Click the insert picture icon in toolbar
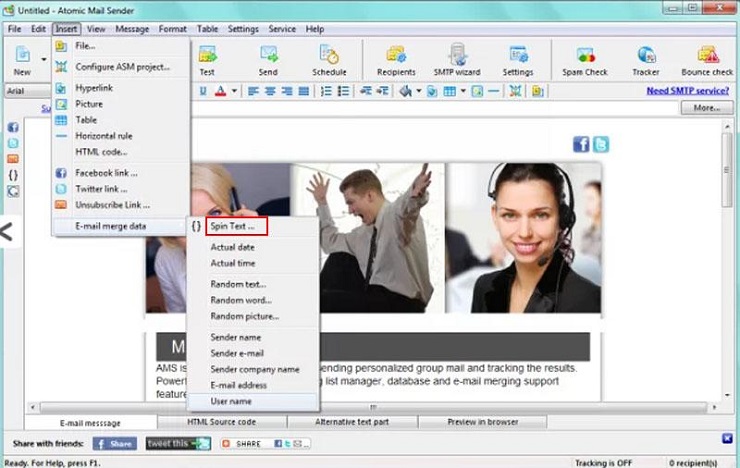740x468 pixels. (477, 91)
